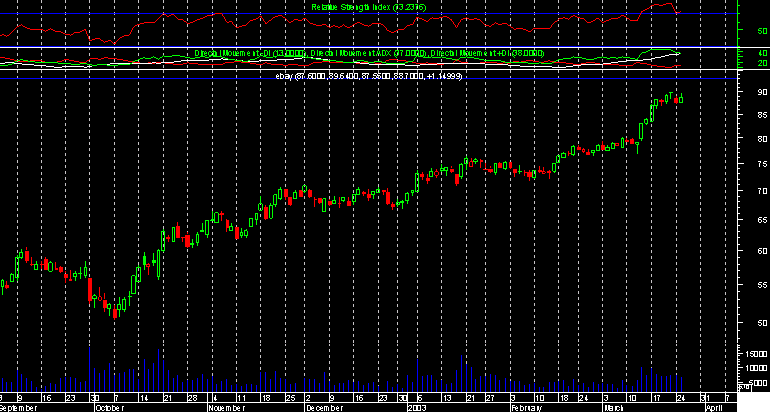The height and width of the screenshot is (412, 770).
Task: Click February's date label 3
Action: 513,398
